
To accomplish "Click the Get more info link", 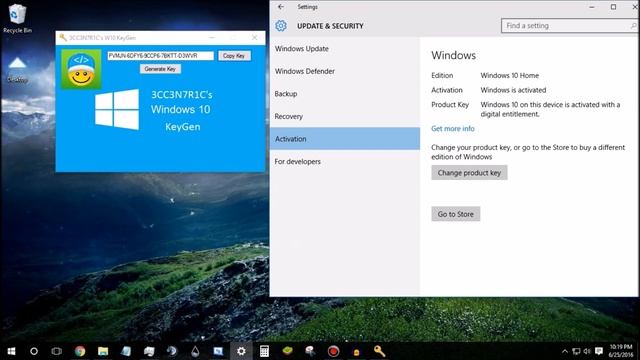I will click(453, 129).
